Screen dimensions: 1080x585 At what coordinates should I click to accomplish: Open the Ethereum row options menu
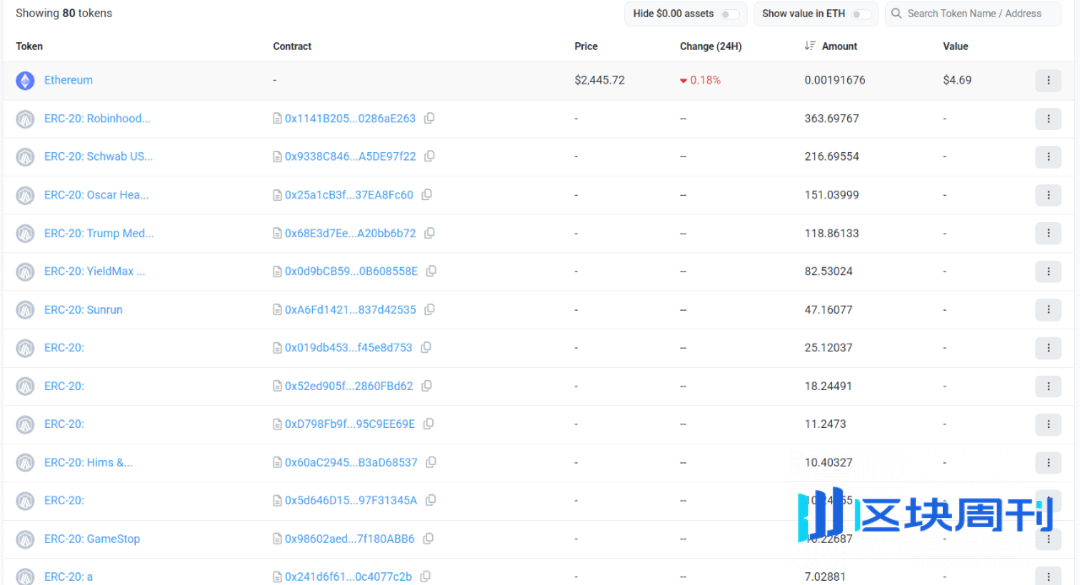coord(1048,81)
